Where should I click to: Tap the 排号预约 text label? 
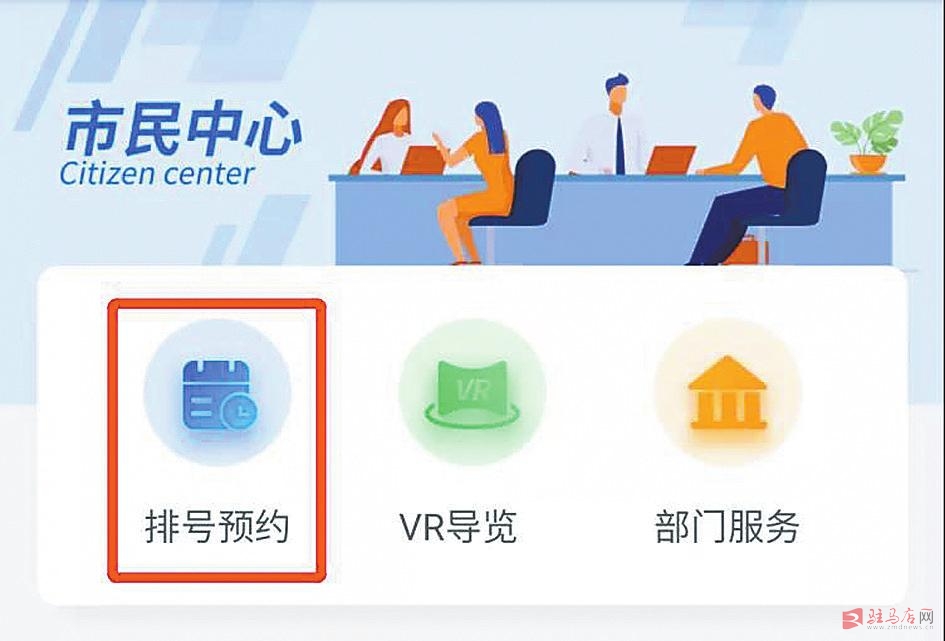217,526
